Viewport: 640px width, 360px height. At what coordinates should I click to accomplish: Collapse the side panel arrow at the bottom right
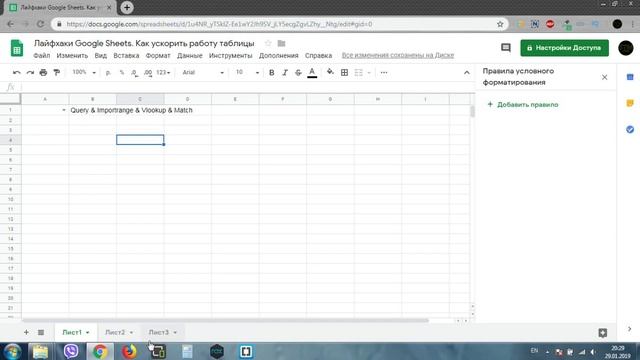pos(629,329)
